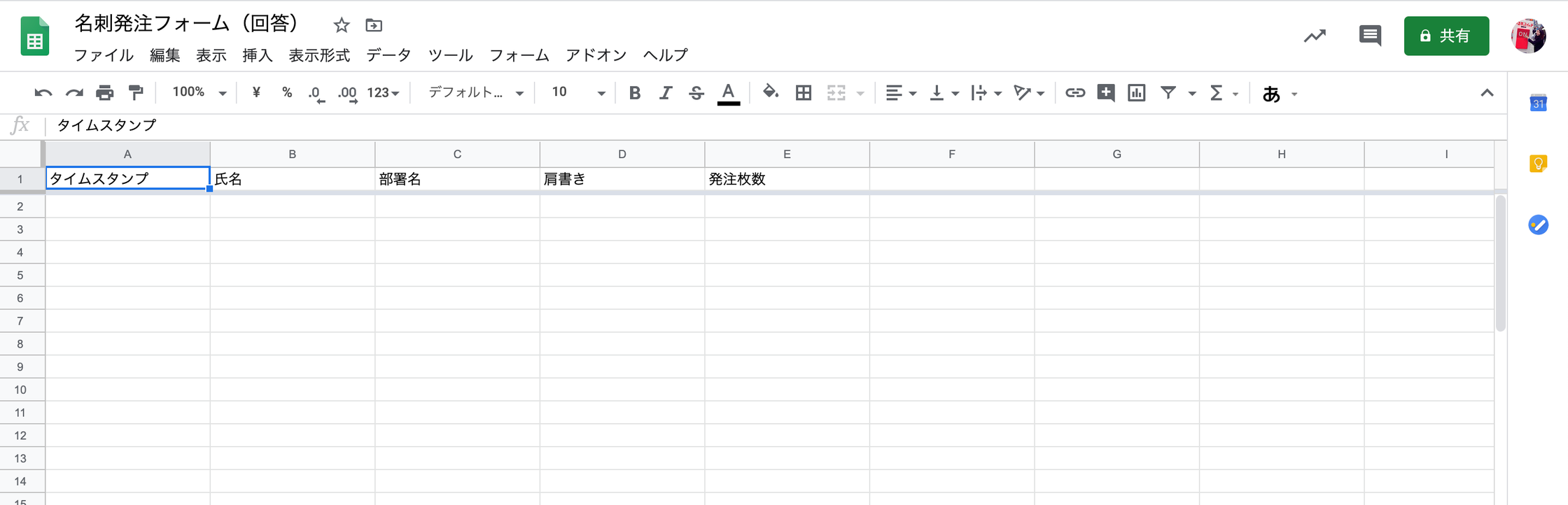Click the vertical scrollbar
Screen dimensions: 1568x505
point(1501,264)
